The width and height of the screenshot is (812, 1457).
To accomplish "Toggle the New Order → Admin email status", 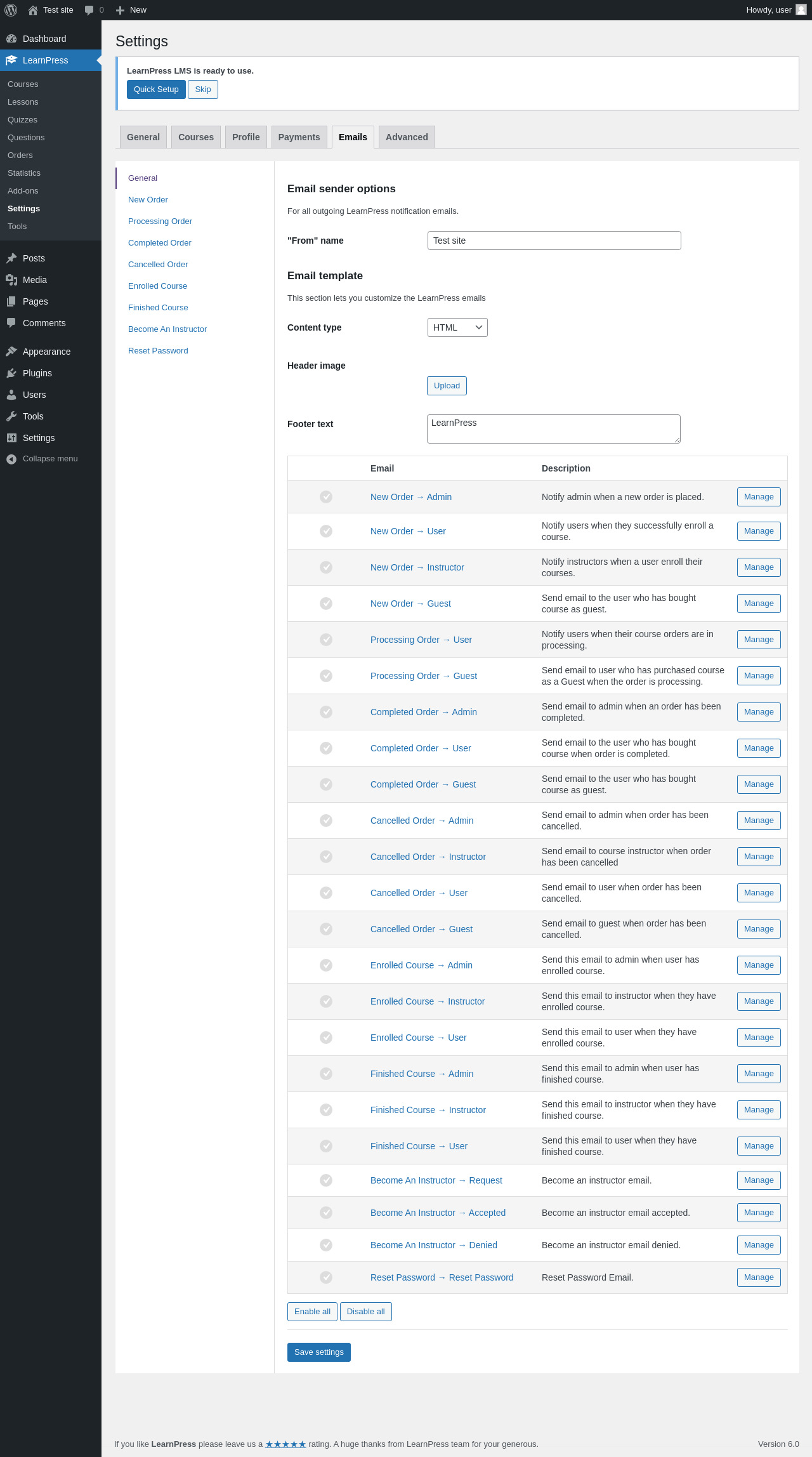I will [x=326, y=497].
